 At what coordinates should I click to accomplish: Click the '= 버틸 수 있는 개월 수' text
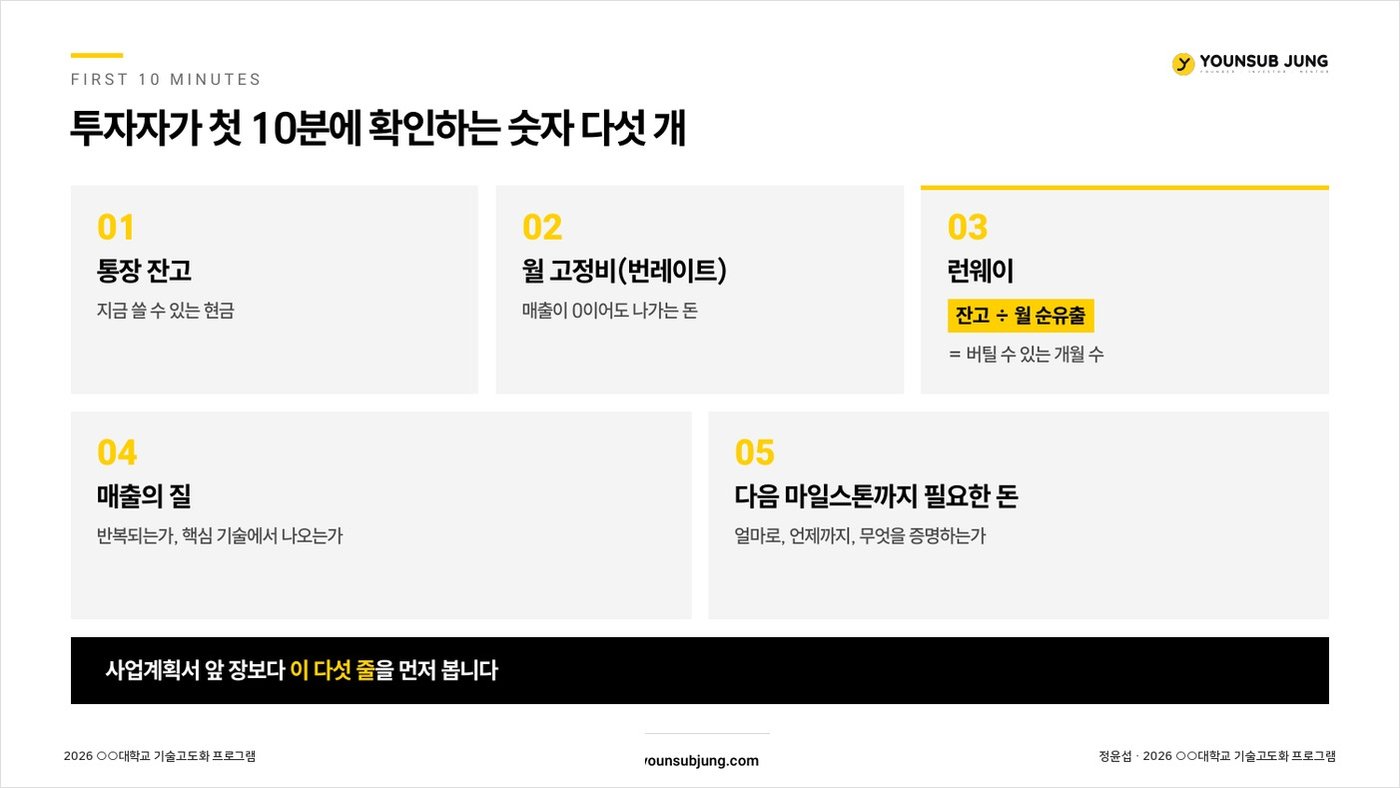[1026, 355]
